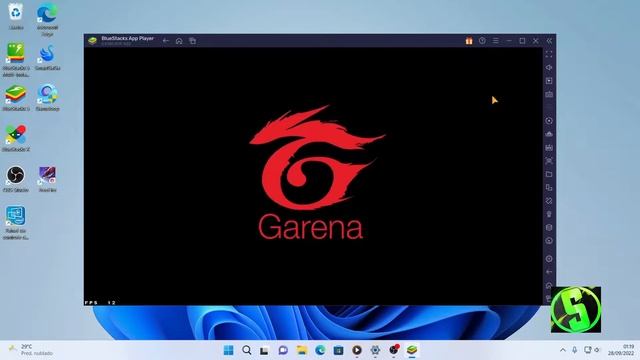Select BlueStacks X desktop shortcut
Screen dimensions: 640x360
tap(16, 138)
